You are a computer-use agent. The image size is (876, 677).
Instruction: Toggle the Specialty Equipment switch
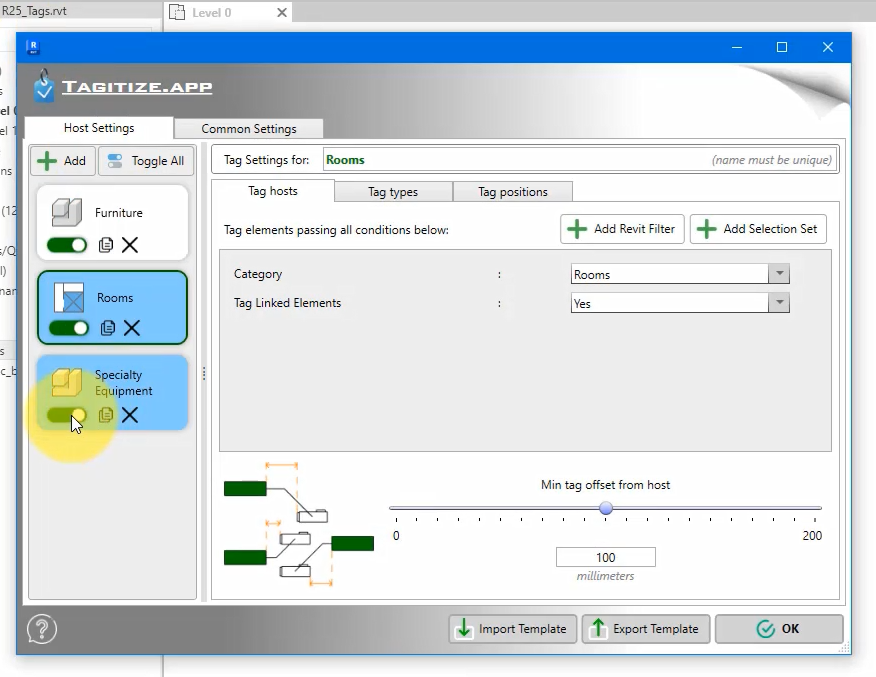tap(67, 415)
